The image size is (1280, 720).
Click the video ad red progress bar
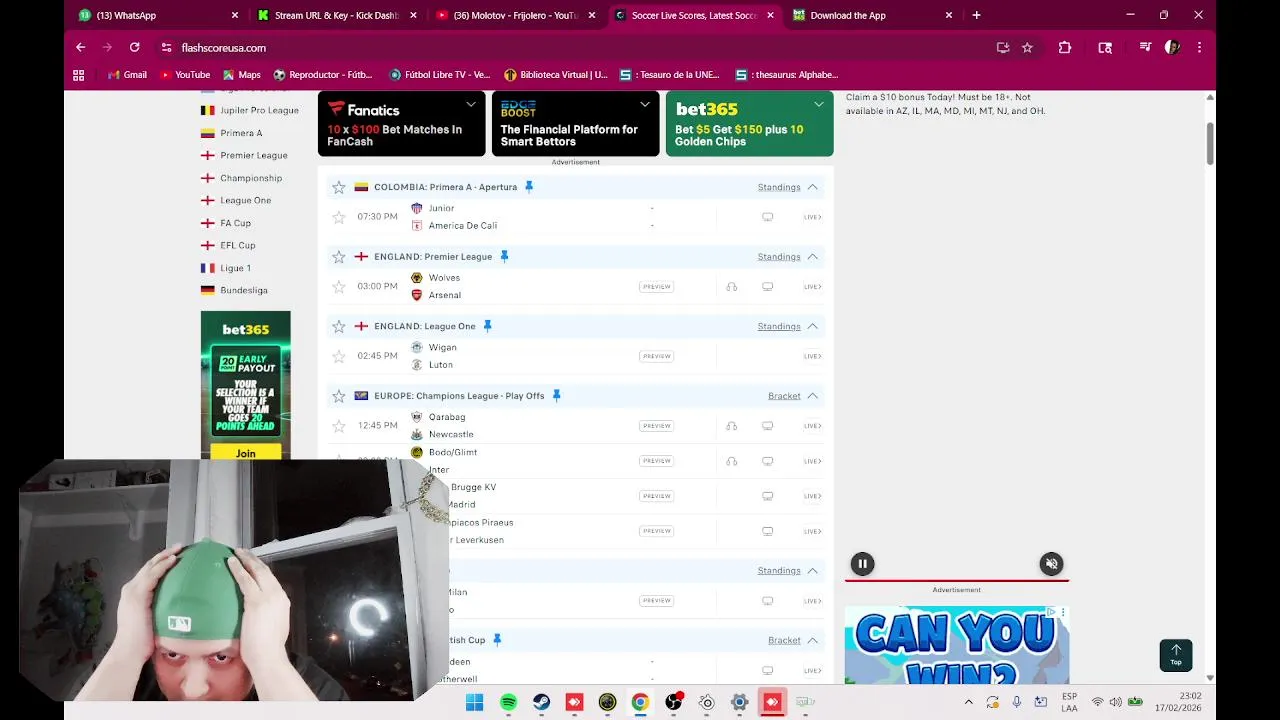pos(957,579)
